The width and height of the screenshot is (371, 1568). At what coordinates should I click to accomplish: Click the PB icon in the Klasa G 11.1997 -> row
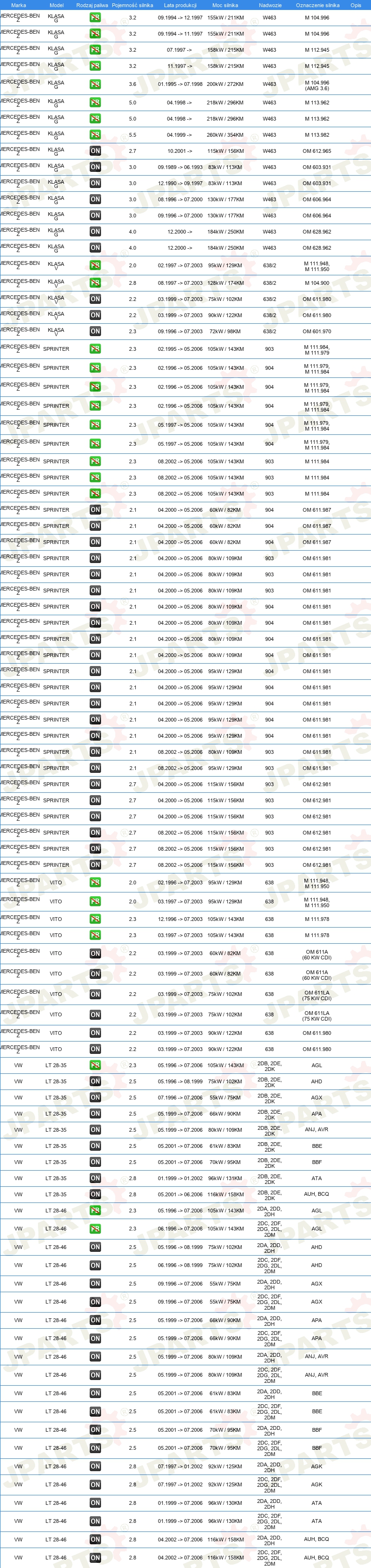95,66
